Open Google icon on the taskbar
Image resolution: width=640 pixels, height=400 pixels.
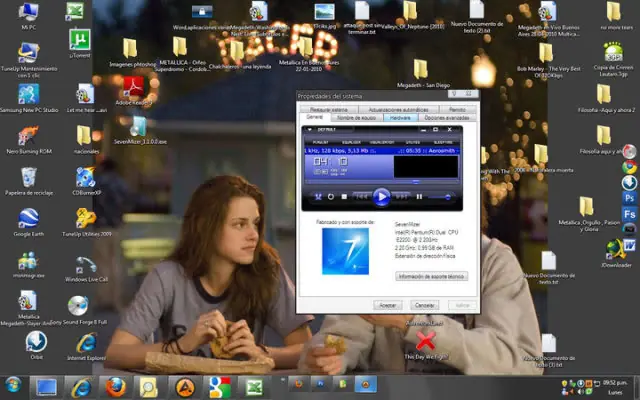pyautogui.click(x=220, y=387)
